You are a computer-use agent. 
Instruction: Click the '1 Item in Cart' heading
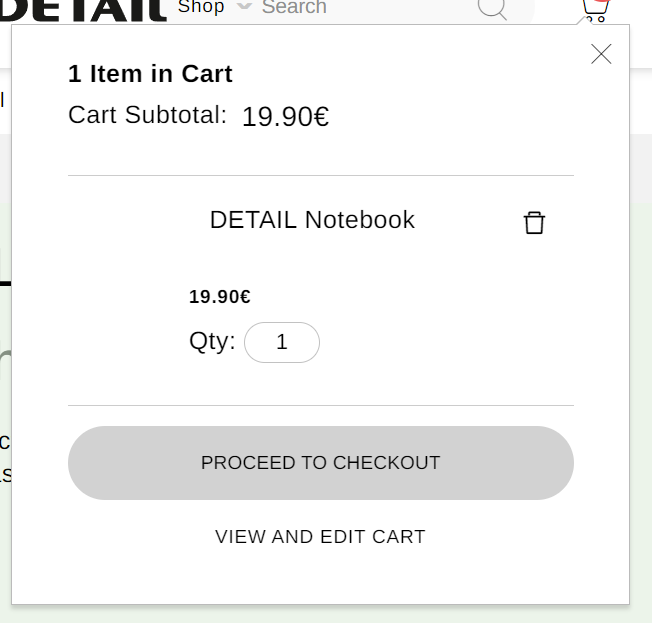pos(150,74)
